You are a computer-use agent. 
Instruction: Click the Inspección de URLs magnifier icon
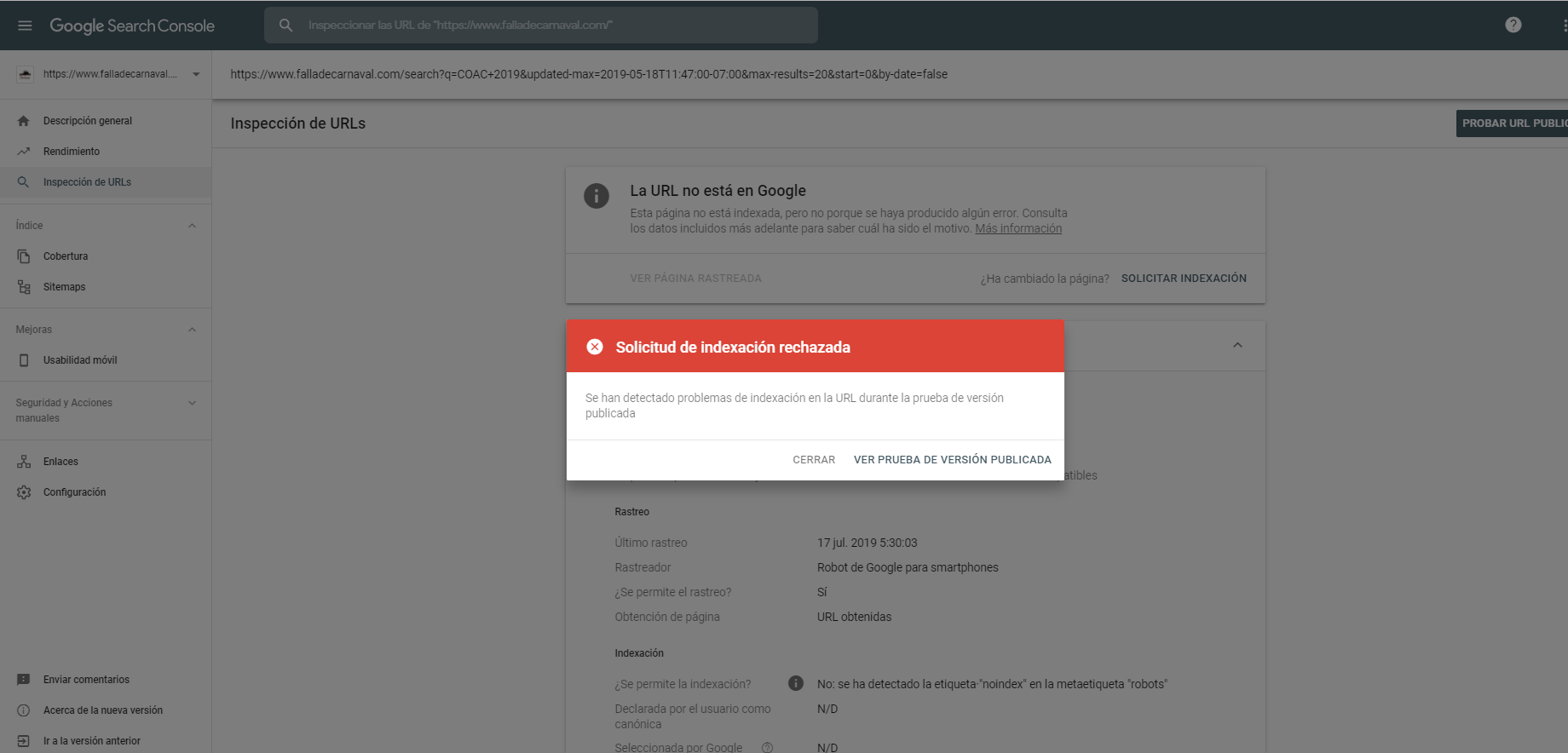pos(24,182)
